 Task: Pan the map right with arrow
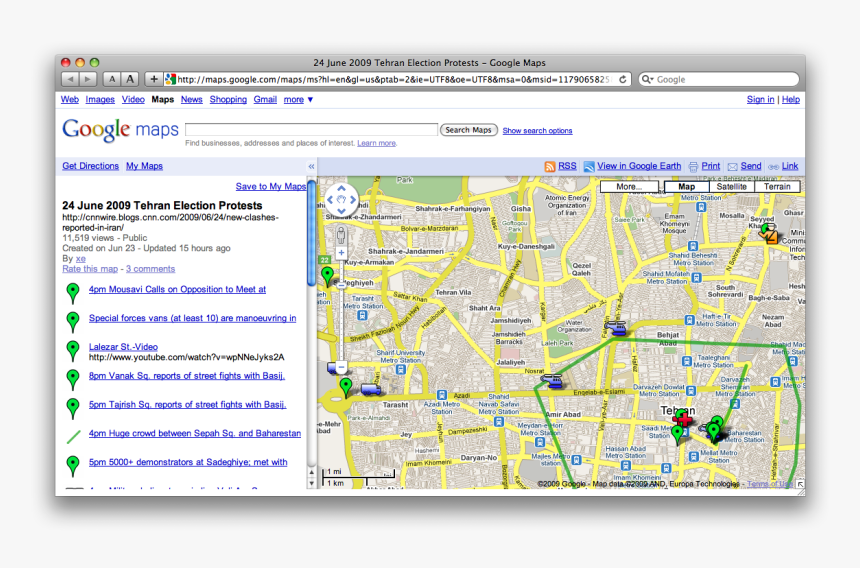pyautogui.click(x=353, y=200)
